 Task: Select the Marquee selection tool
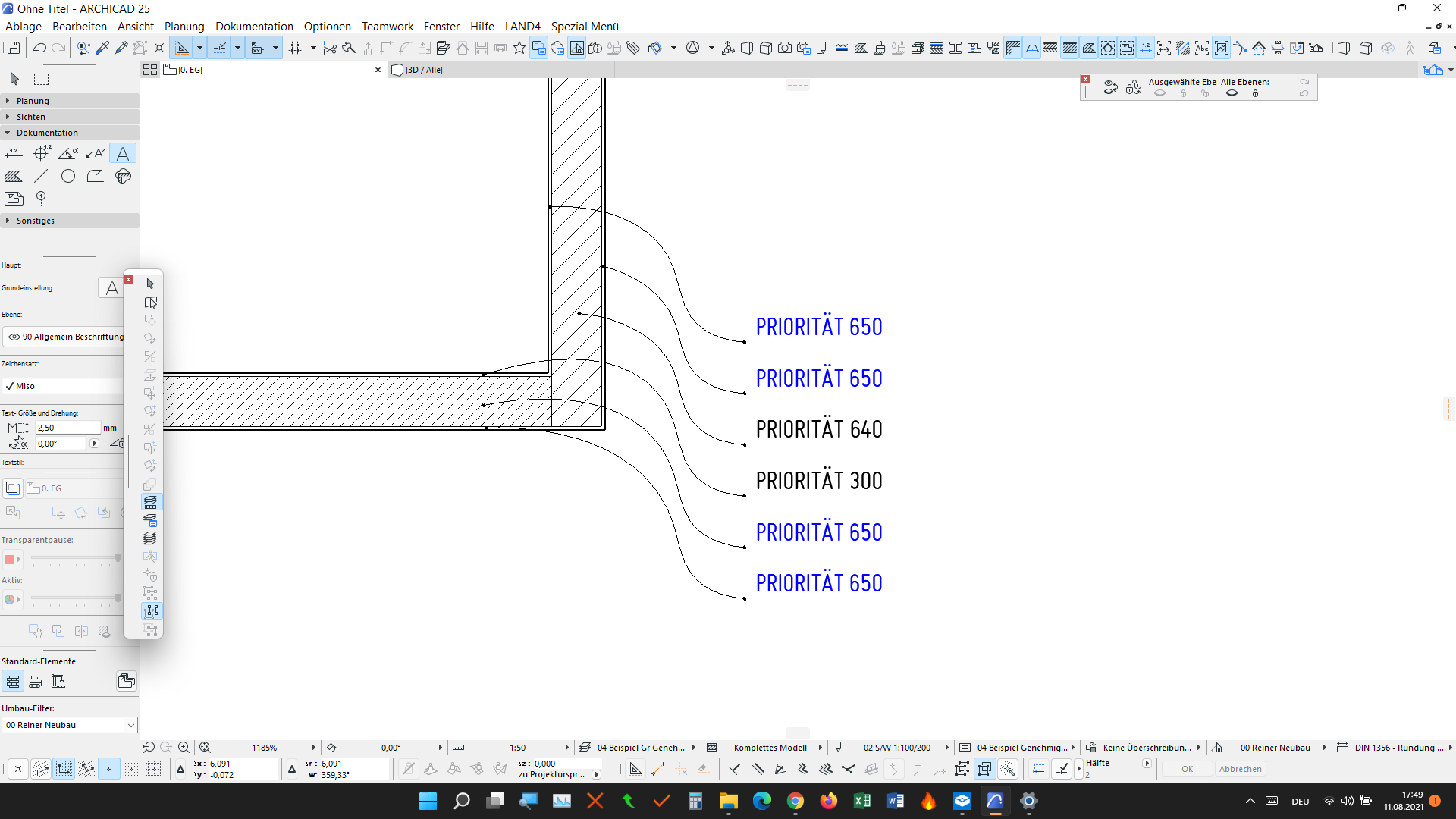click(x=42, y=79)
